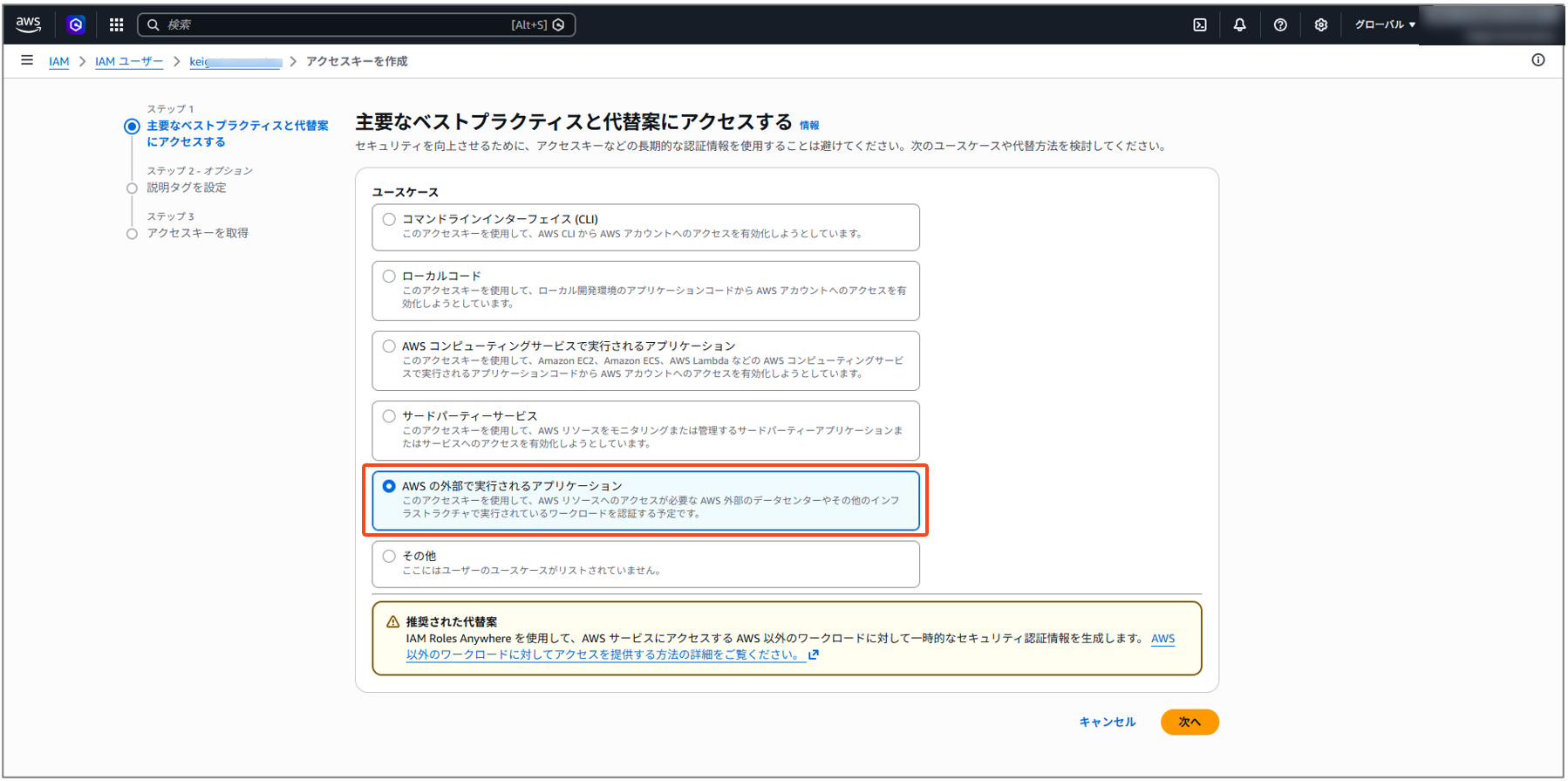This screenshot has width=1568, height=781.
Task: Open the グローバル region dropdown
Action: (x=1385, y=24)
